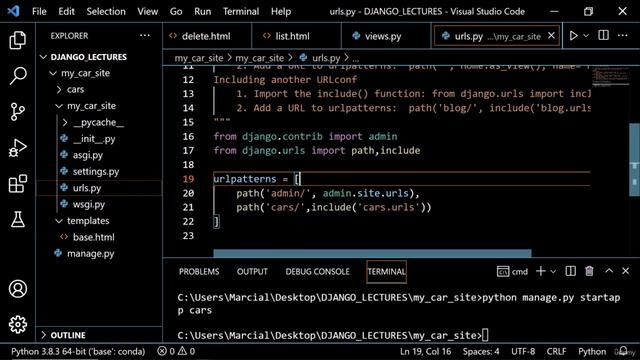Open the Terminal menu

point(241,11)
